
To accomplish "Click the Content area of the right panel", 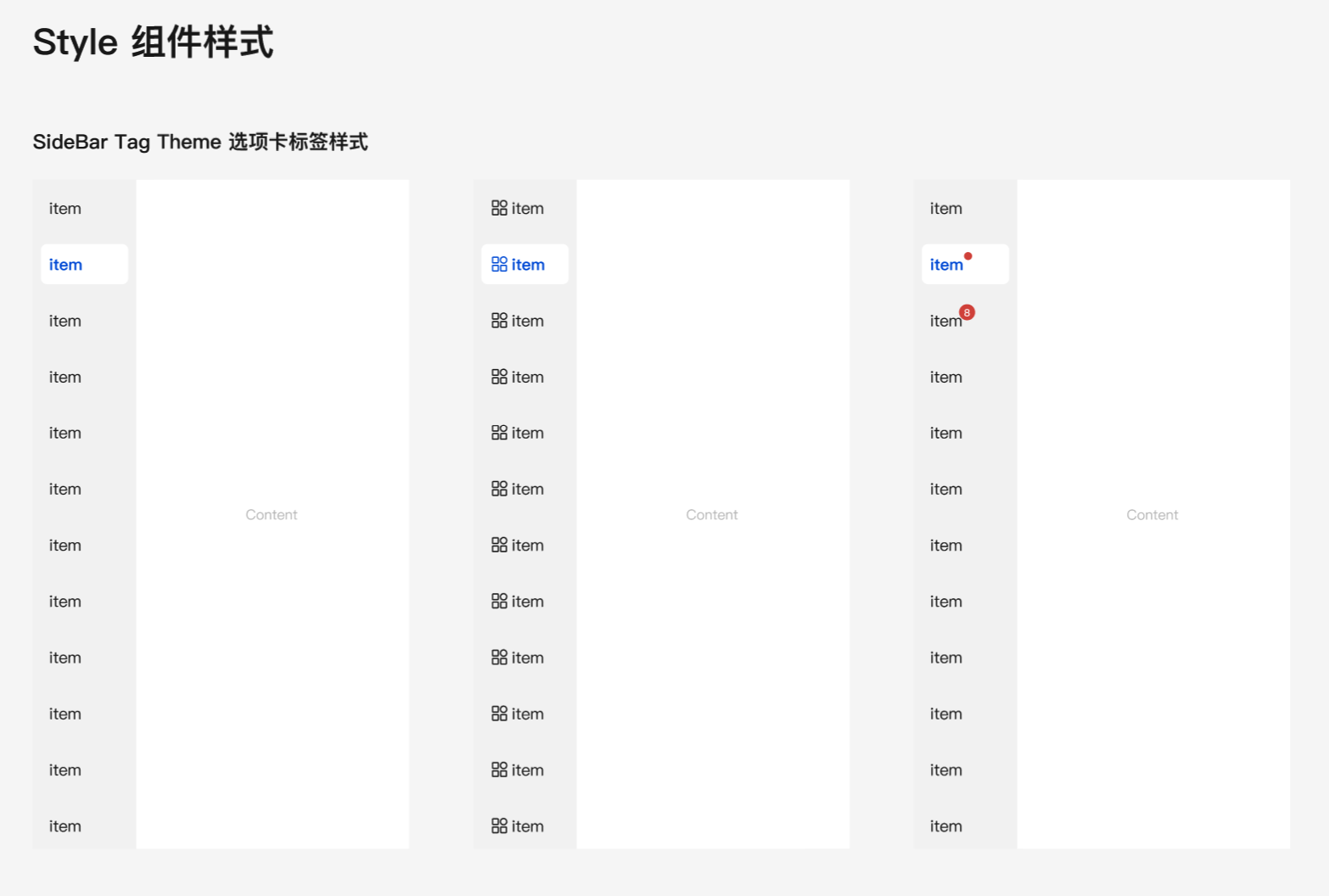I will coord(1152,514).
